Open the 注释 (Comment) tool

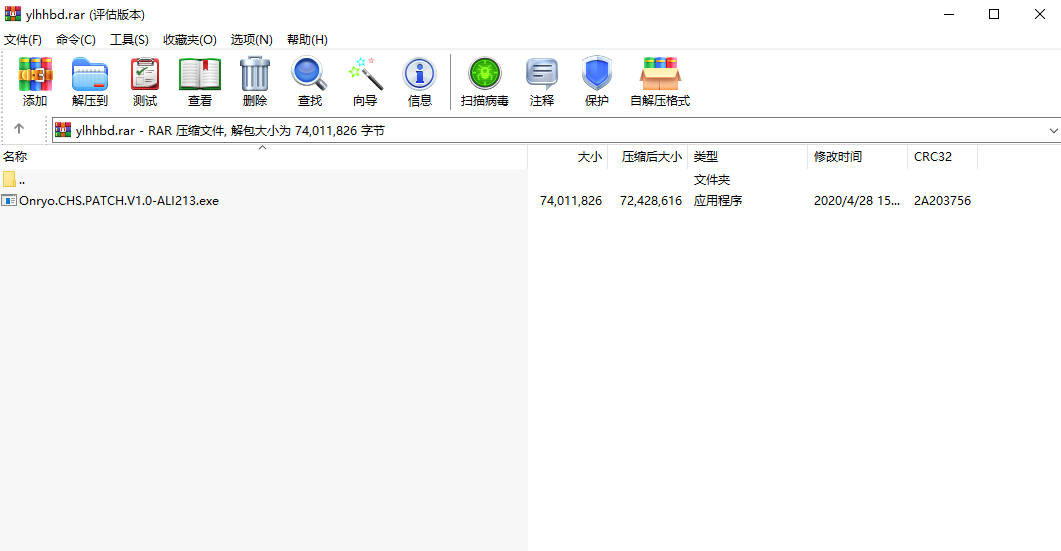(542, 74)
